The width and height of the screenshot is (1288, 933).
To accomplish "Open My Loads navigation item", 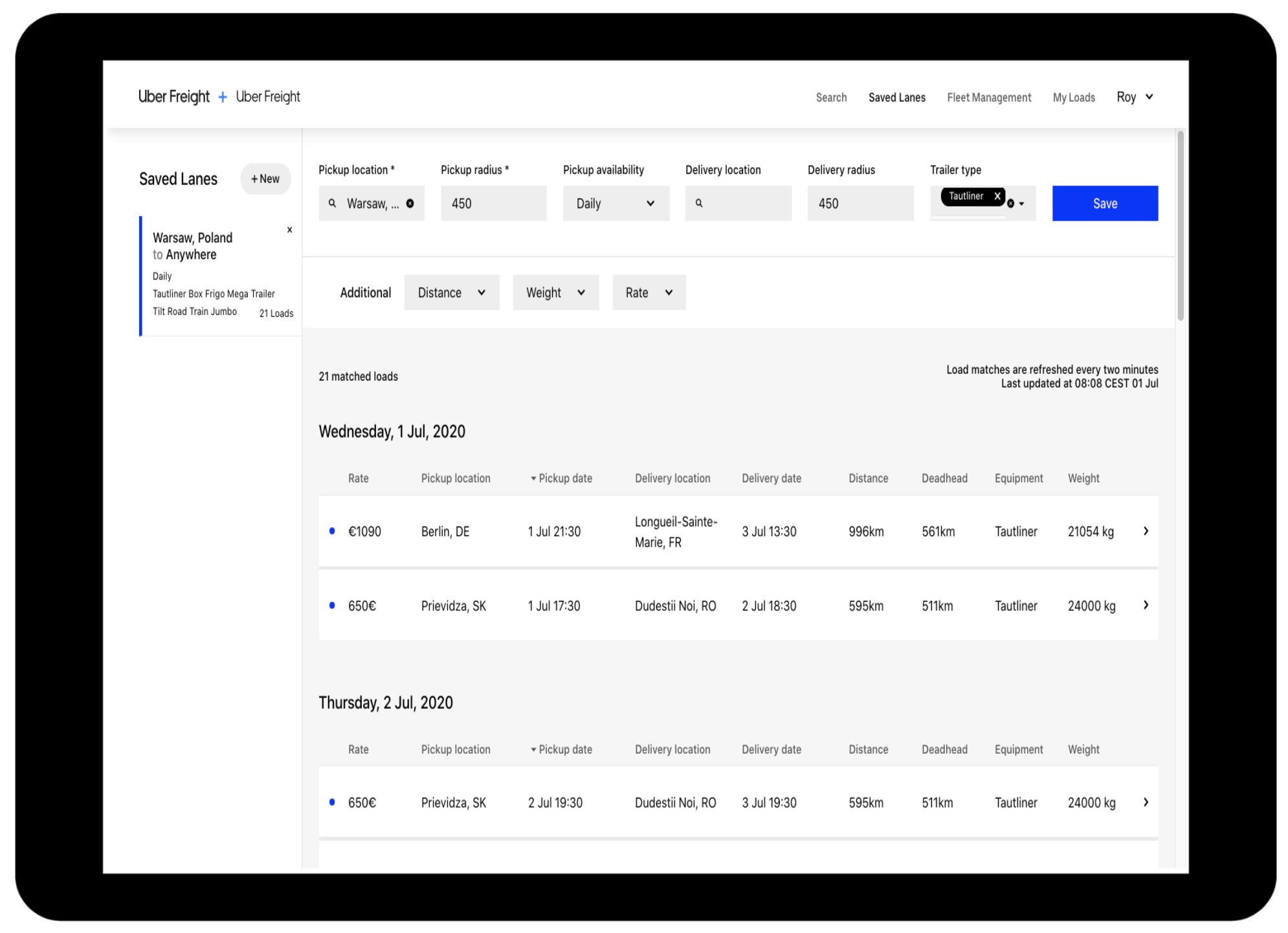I will pos(1074,97).
